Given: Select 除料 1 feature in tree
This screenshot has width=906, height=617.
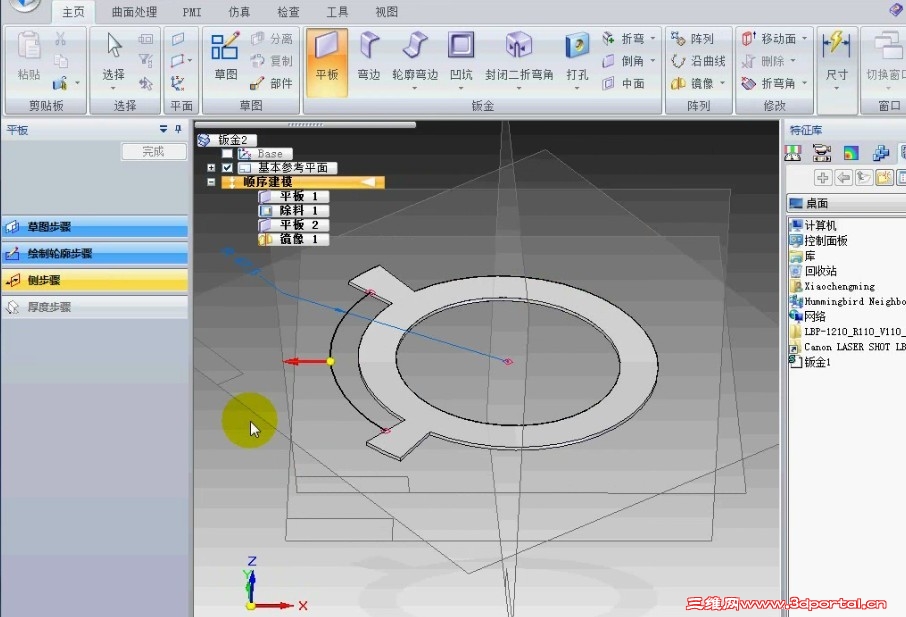Looking at the screenshot, I should click(294, 211).
